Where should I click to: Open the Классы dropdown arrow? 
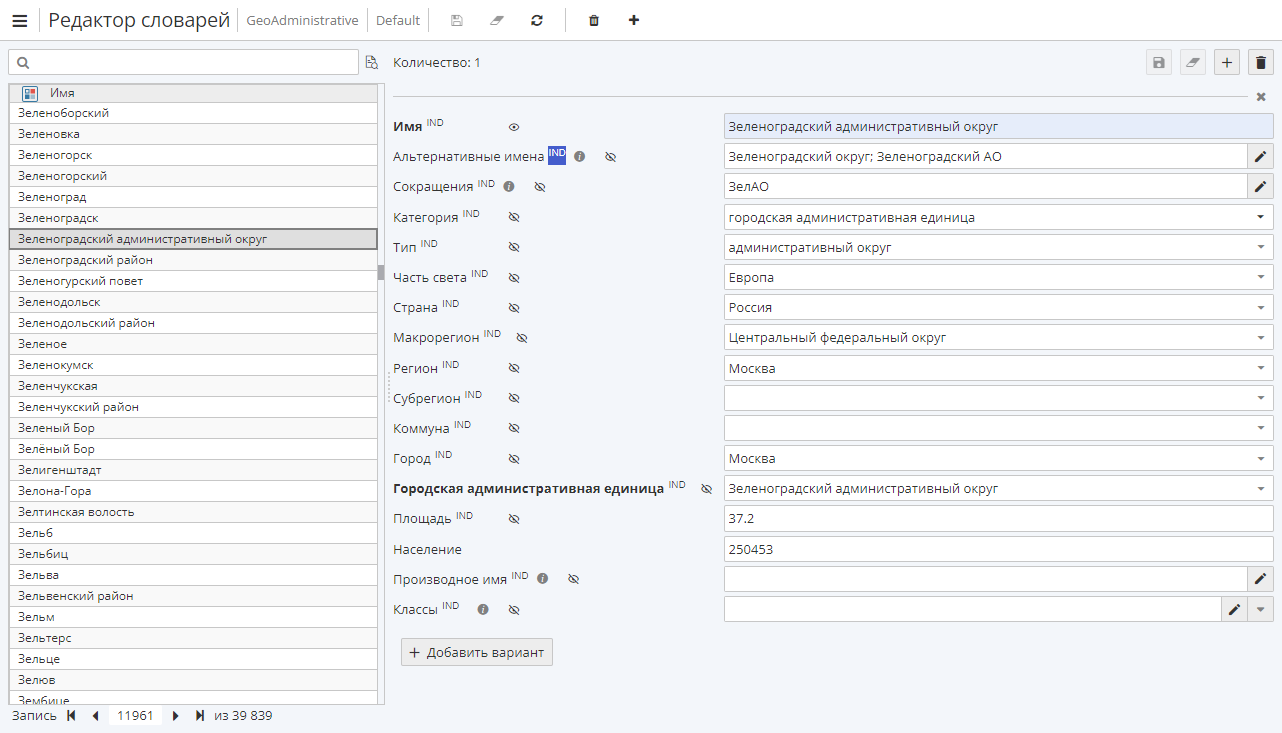tap(1261, 609)
